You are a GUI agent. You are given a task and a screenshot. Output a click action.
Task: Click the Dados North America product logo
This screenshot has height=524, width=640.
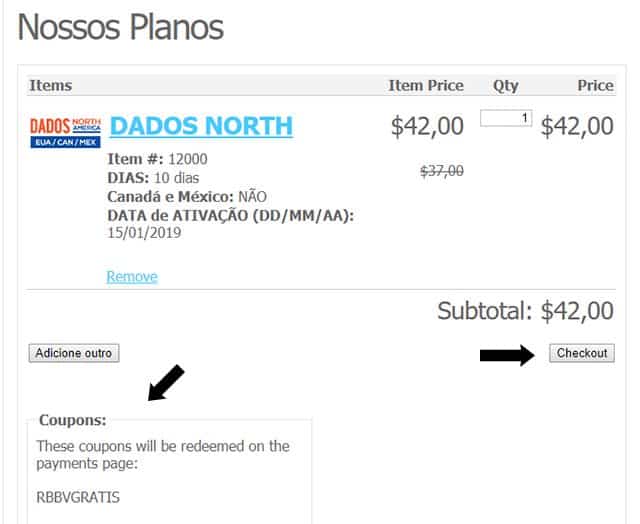tap(65, 133)
